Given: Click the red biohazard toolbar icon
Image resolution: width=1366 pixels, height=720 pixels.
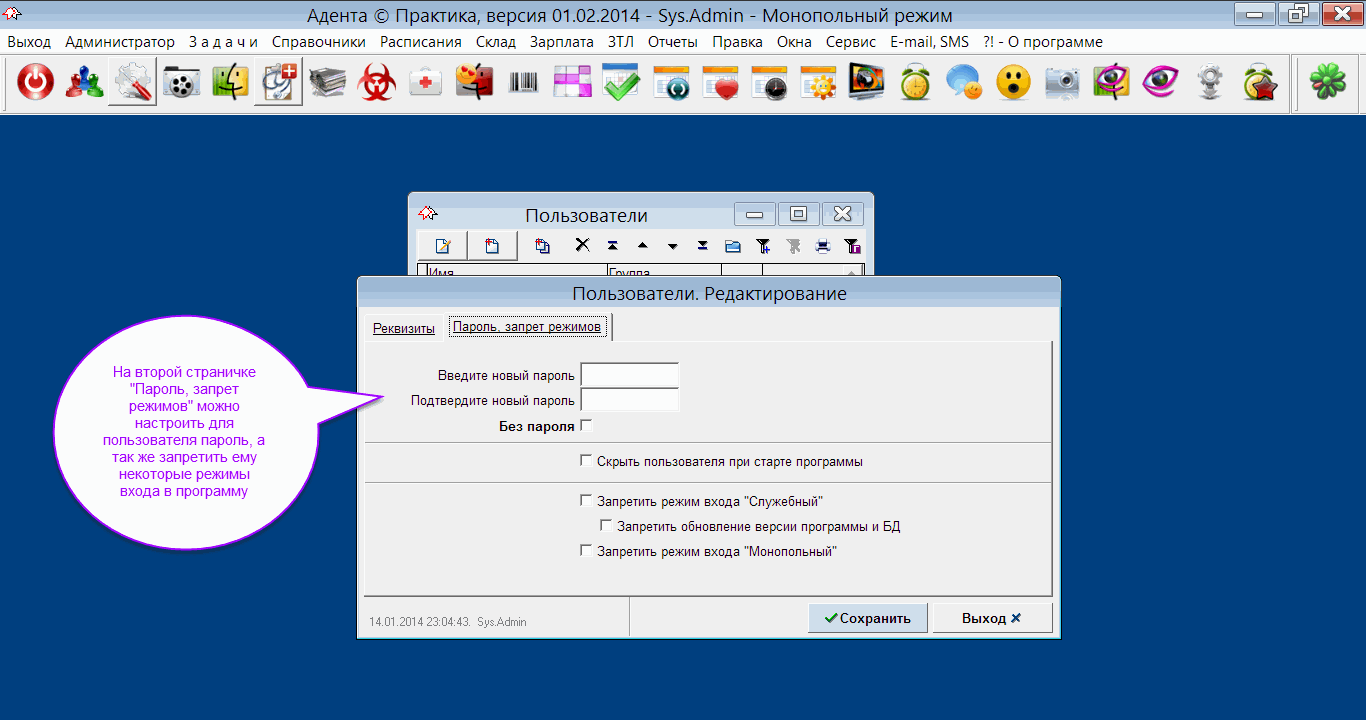Looking at the screenshot, I should pos(377,83).
